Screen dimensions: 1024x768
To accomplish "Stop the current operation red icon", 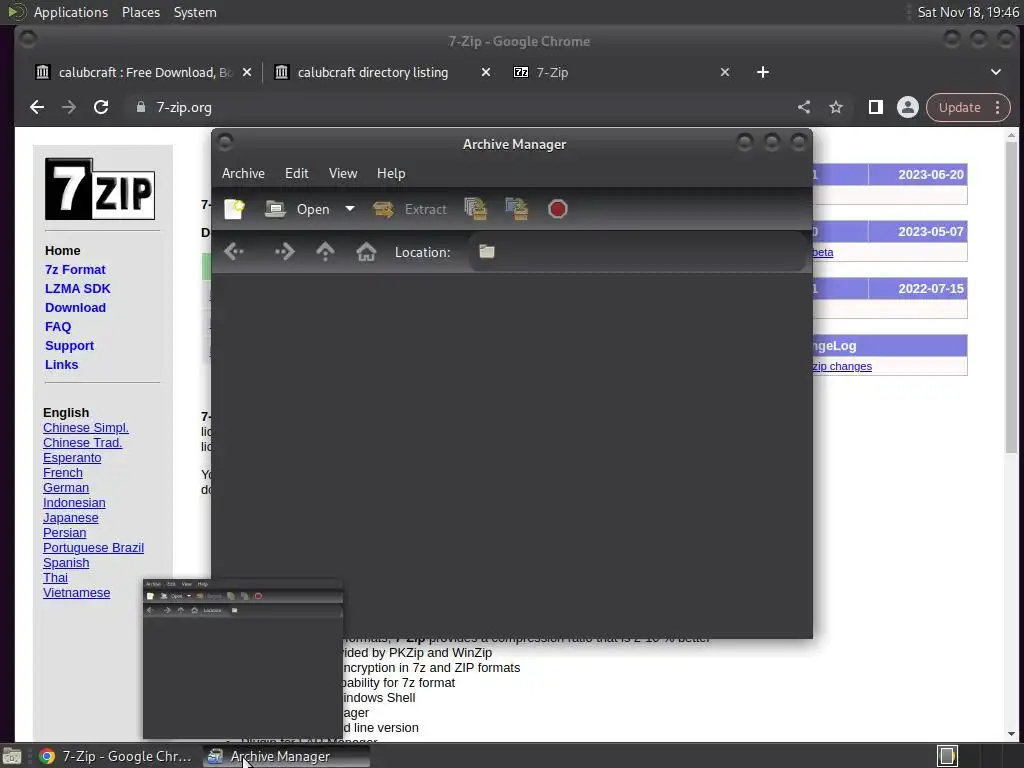I will tap(558, 209).
